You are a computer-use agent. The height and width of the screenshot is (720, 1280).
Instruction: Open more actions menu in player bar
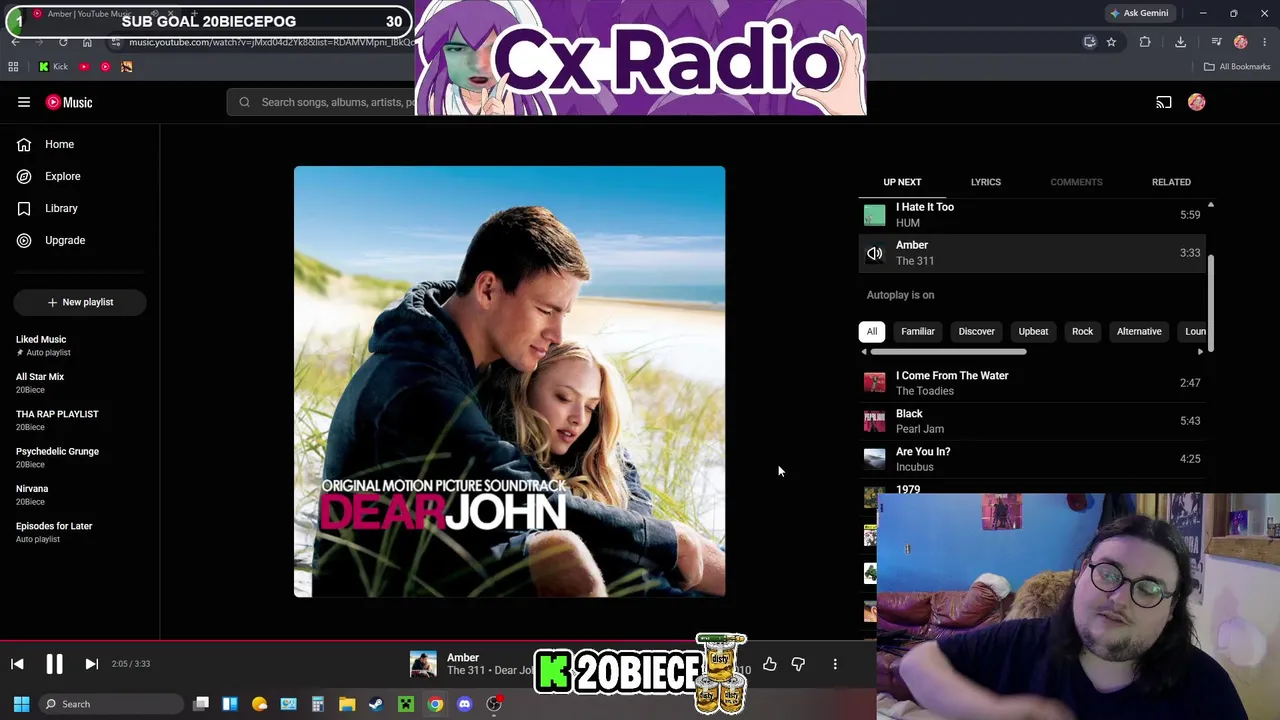pyautogui.click(x=835, y=664)
